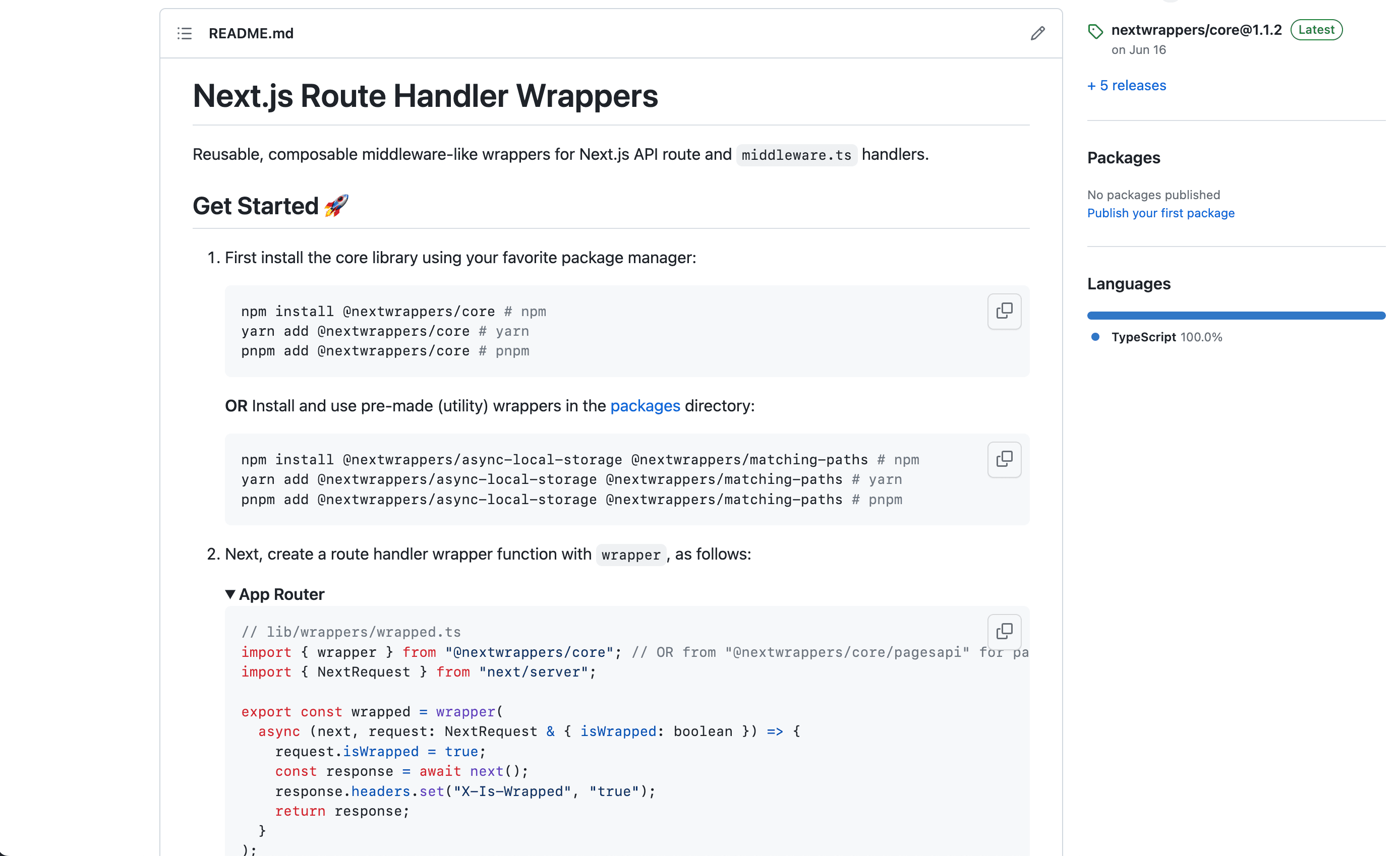
Task: Open the TypeScript 100.0% language link
Action: click(1166, 337)
